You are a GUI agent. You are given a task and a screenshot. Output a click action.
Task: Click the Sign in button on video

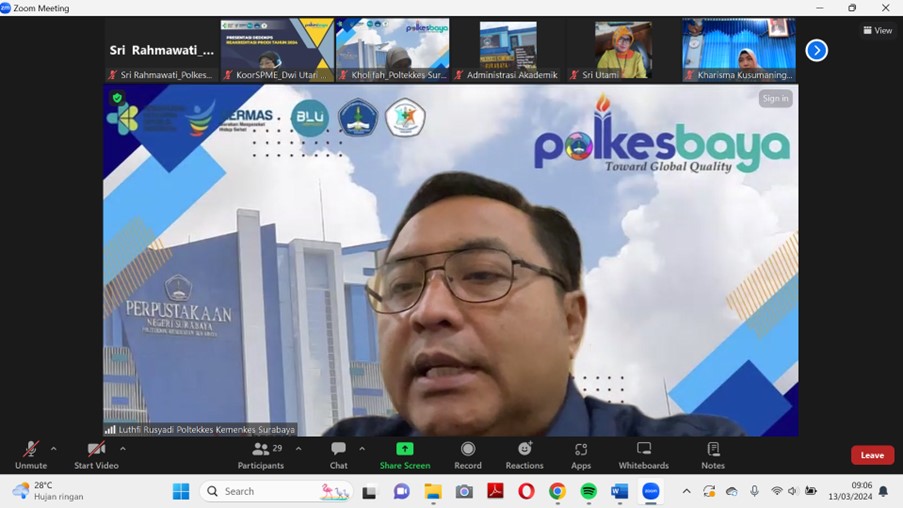coord(775,98)
